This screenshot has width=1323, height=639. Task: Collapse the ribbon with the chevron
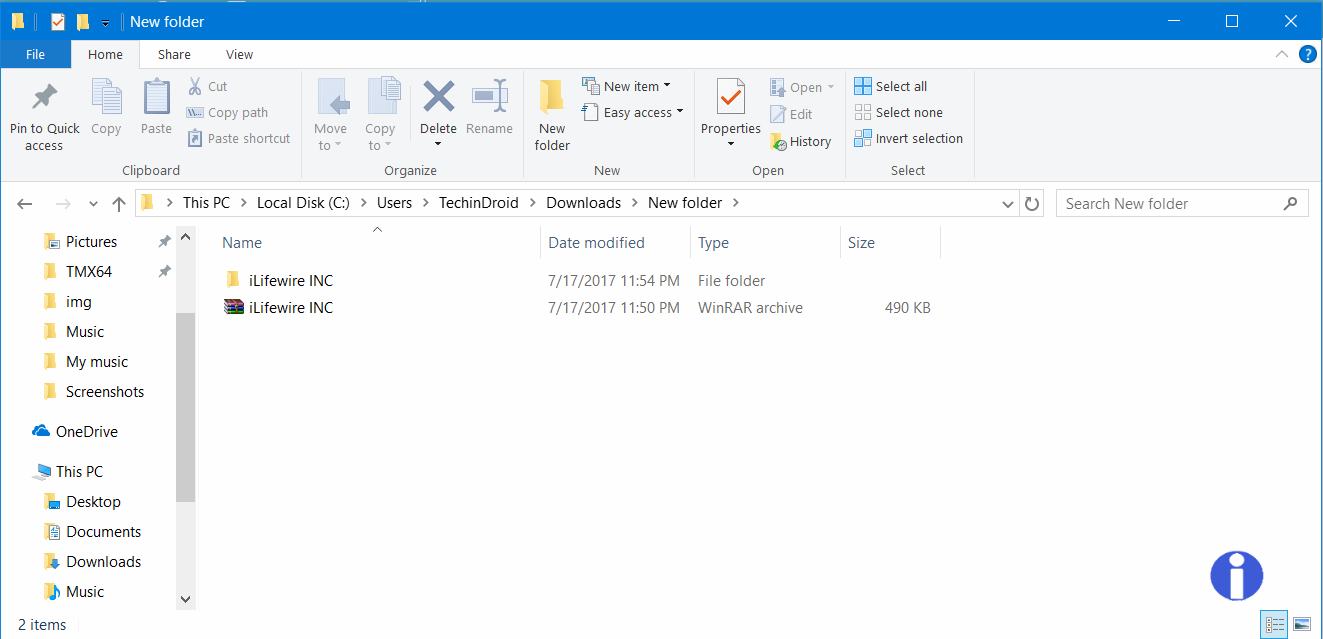click(1282, 54)
